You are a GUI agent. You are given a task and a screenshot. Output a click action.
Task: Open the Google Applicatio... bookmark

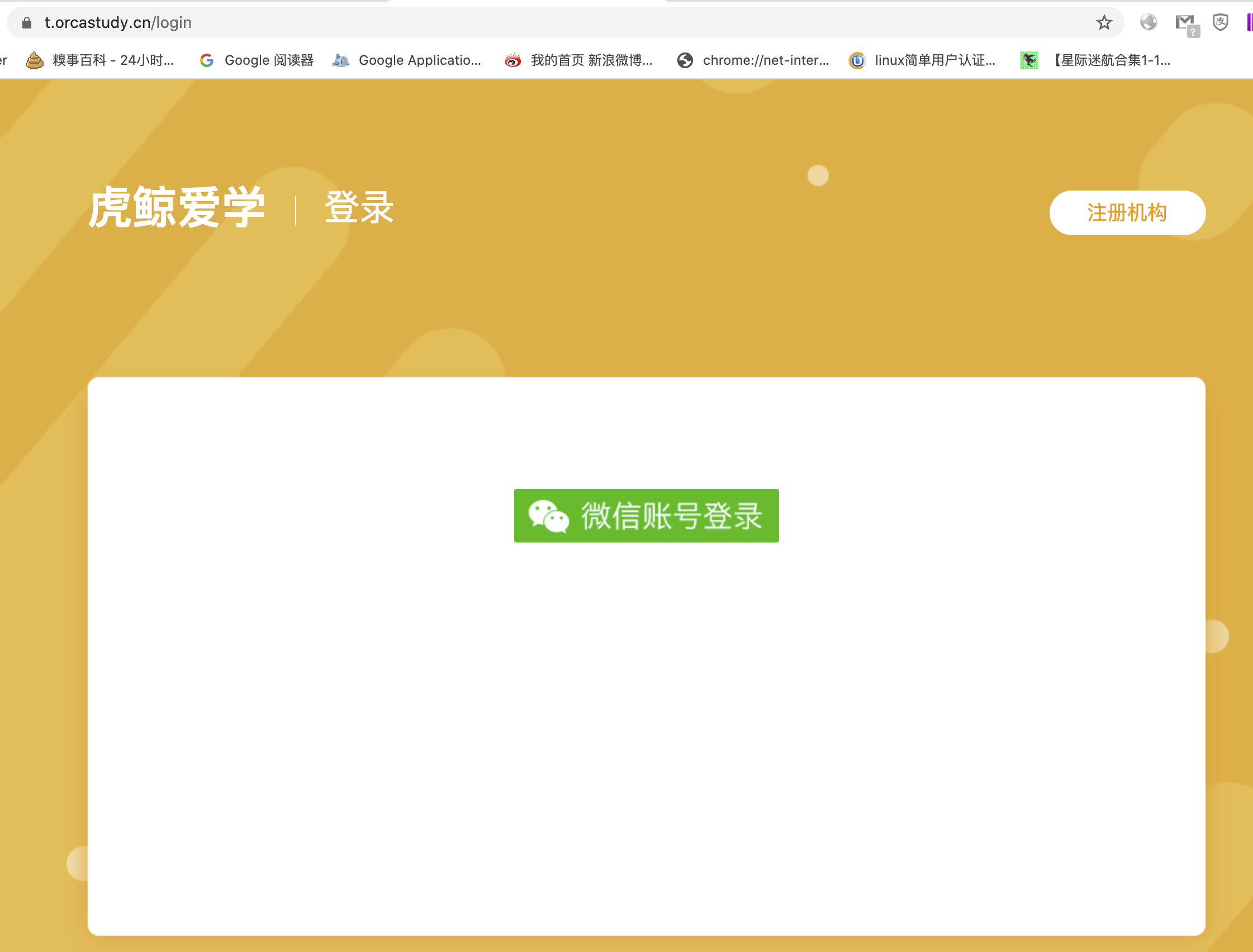[406, 60]
